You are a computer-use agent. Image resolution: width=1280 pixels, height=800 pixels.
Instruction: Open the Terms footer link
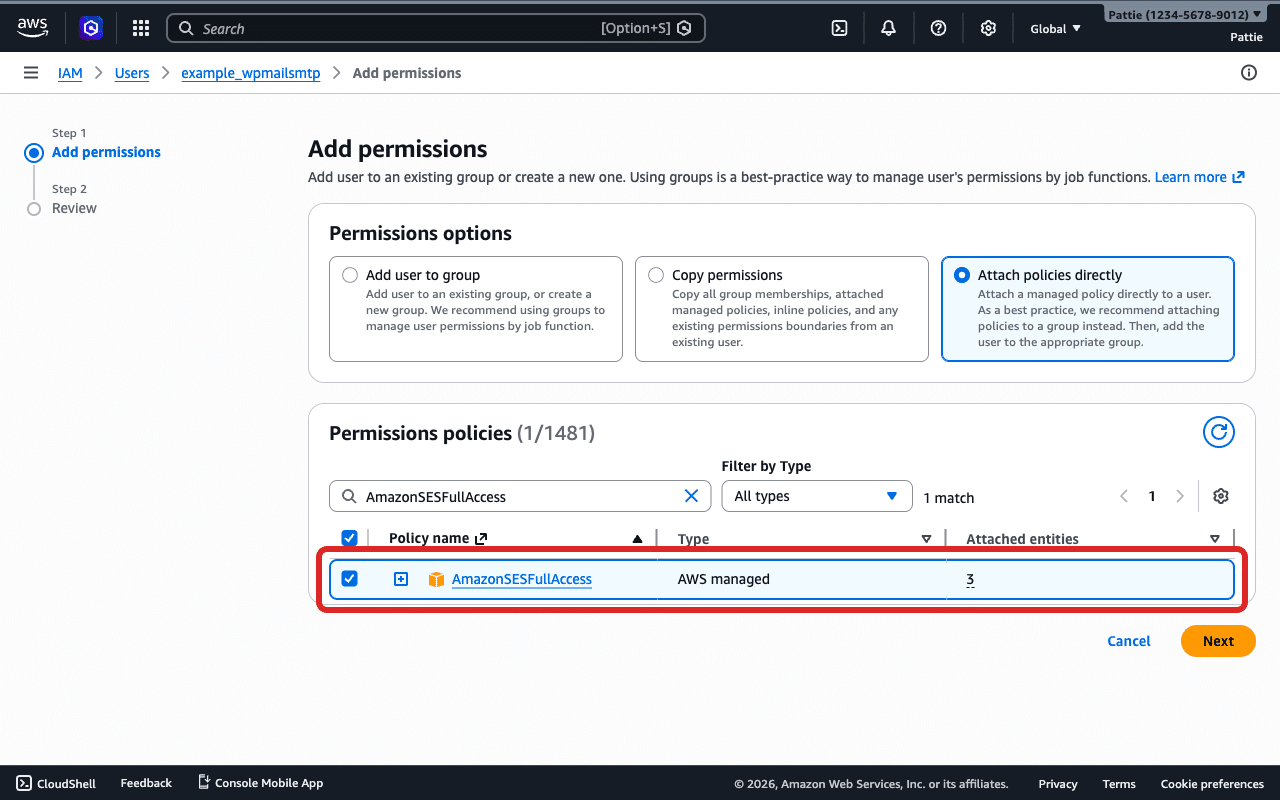(1119, 784)
